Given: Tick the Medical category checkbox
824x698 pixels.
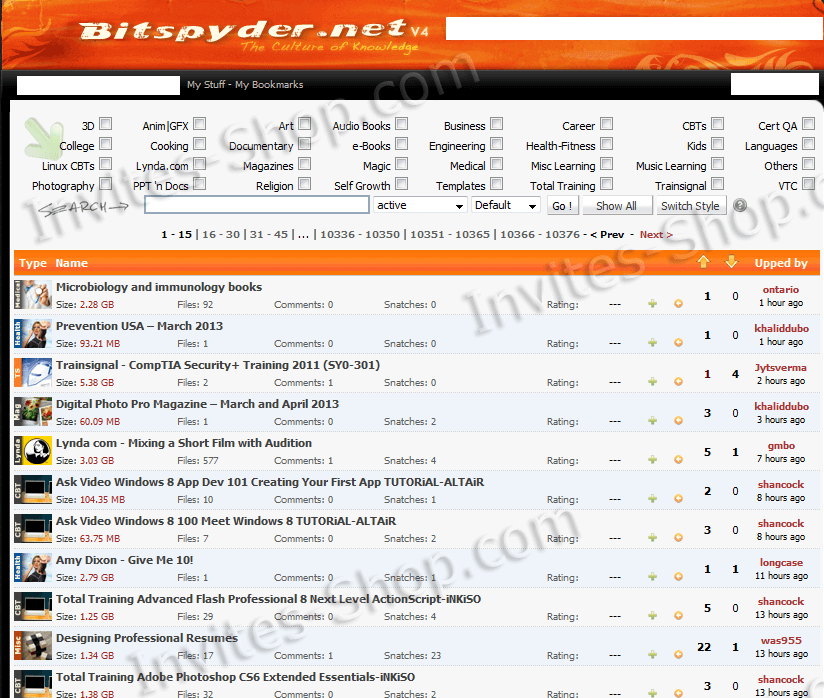Looking at the screenshot, I should coord(497,163).
